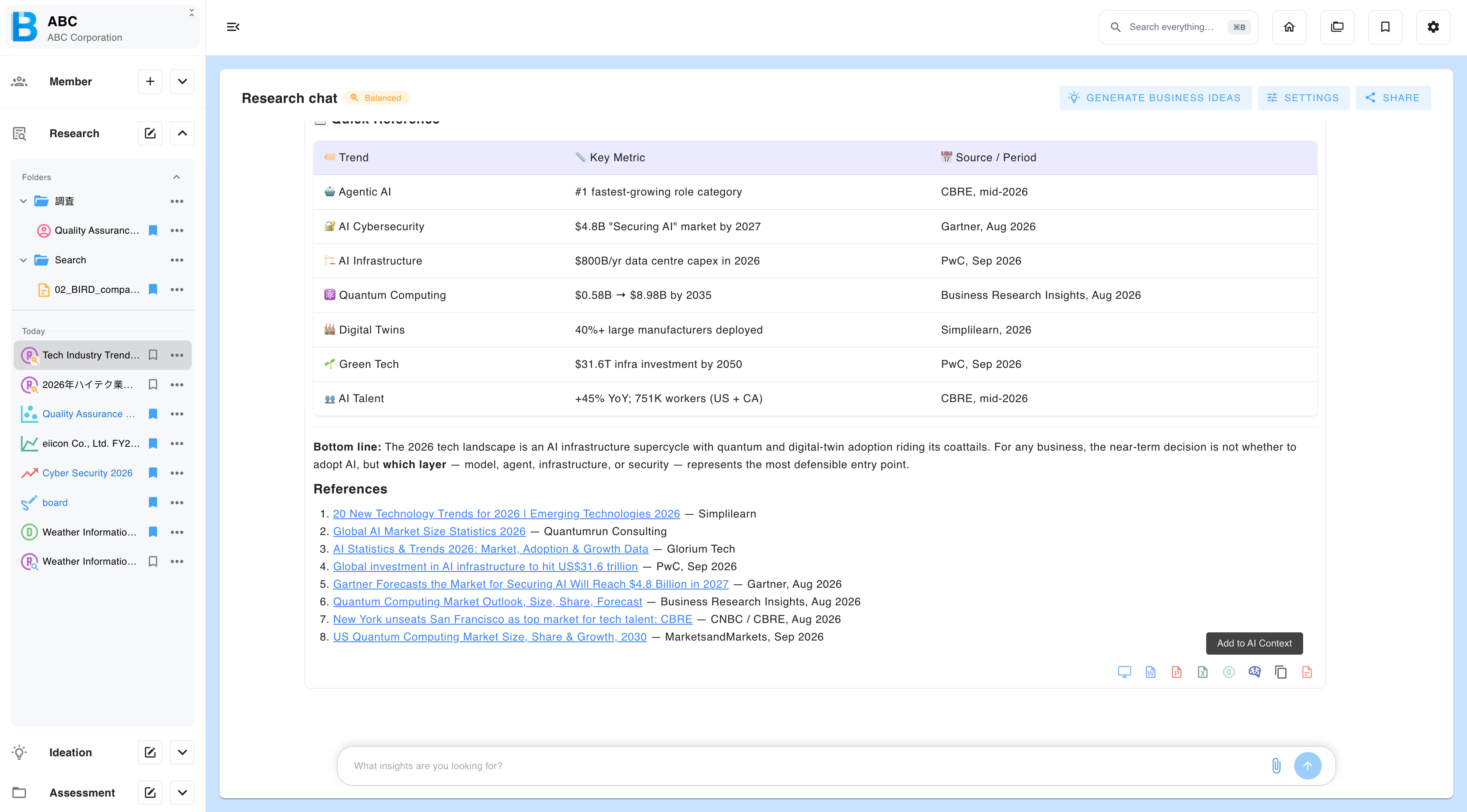The width and height of the screenshot is (1467, 812).
Task: Remove bookmark from Cyber Security 2026
Action: coord(153,473)
